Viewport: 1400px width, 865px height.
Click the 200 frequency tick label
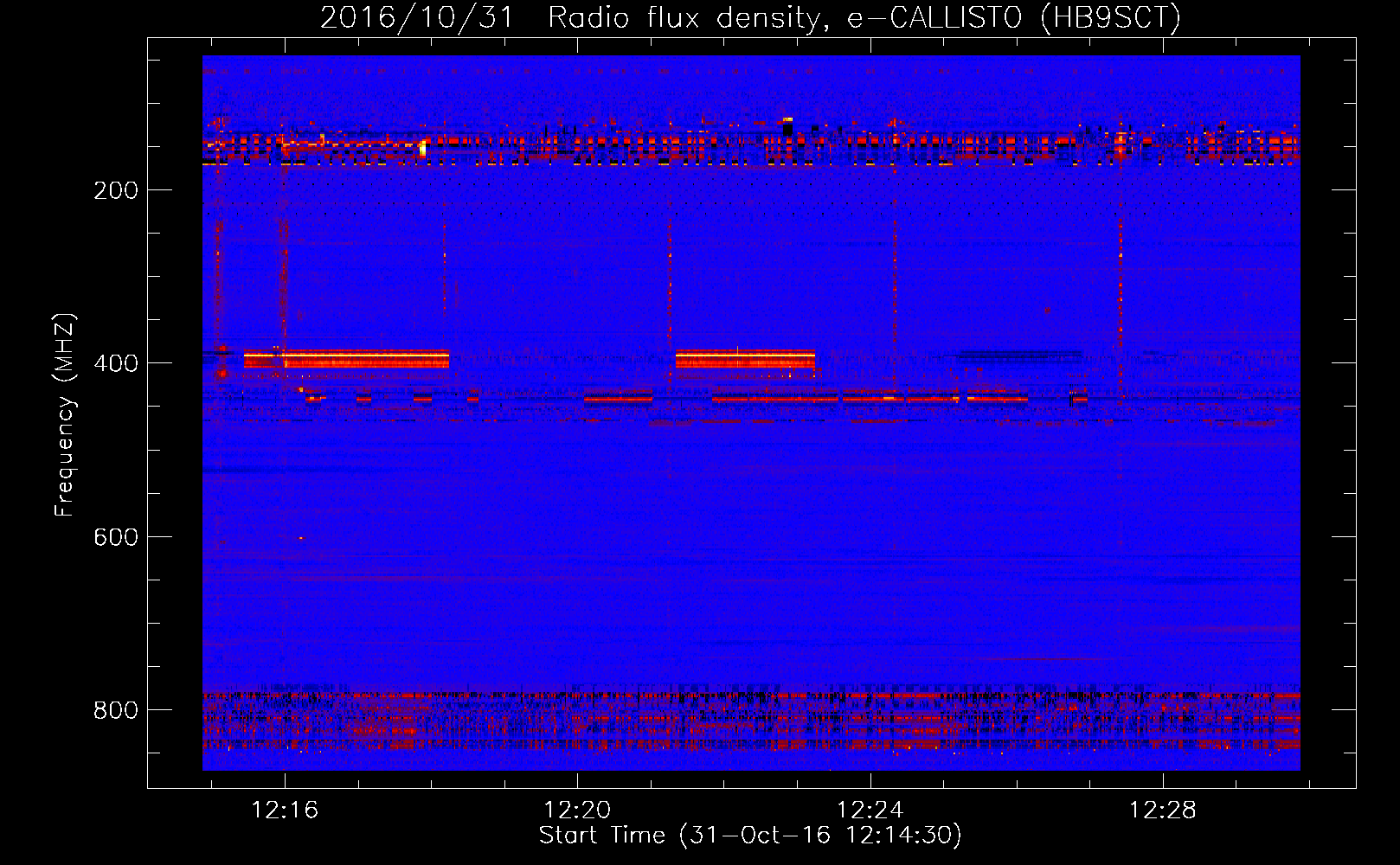click(x=116, y=190)
